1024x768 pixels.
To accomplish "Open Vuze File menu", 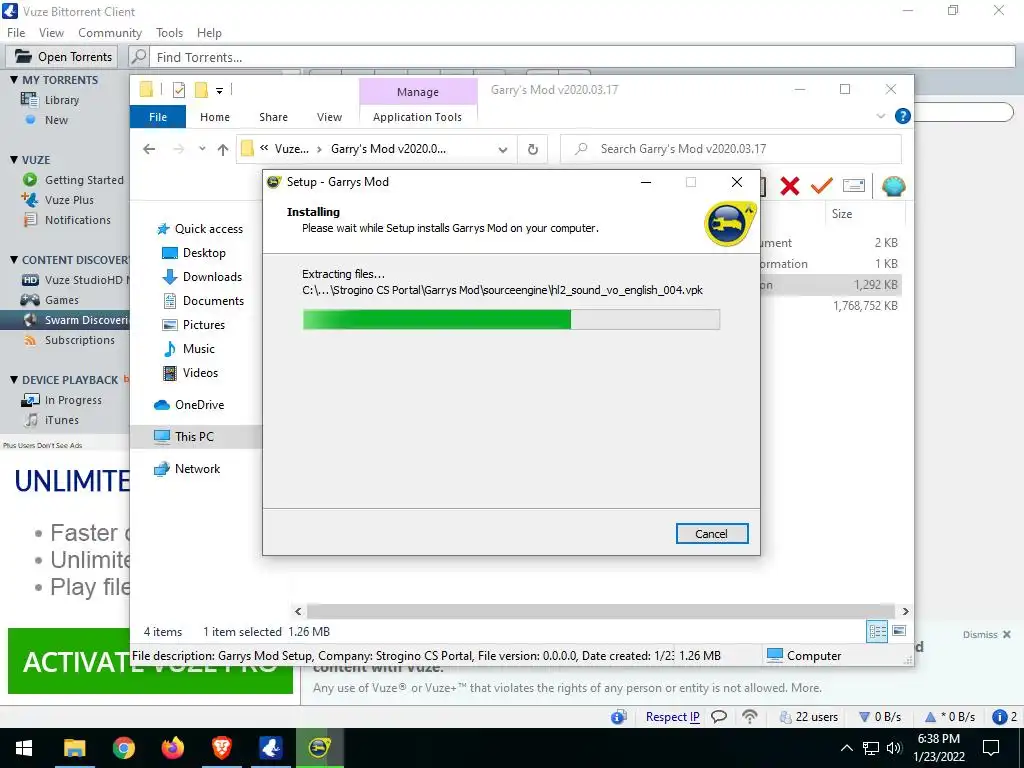I will pos(16,33).
